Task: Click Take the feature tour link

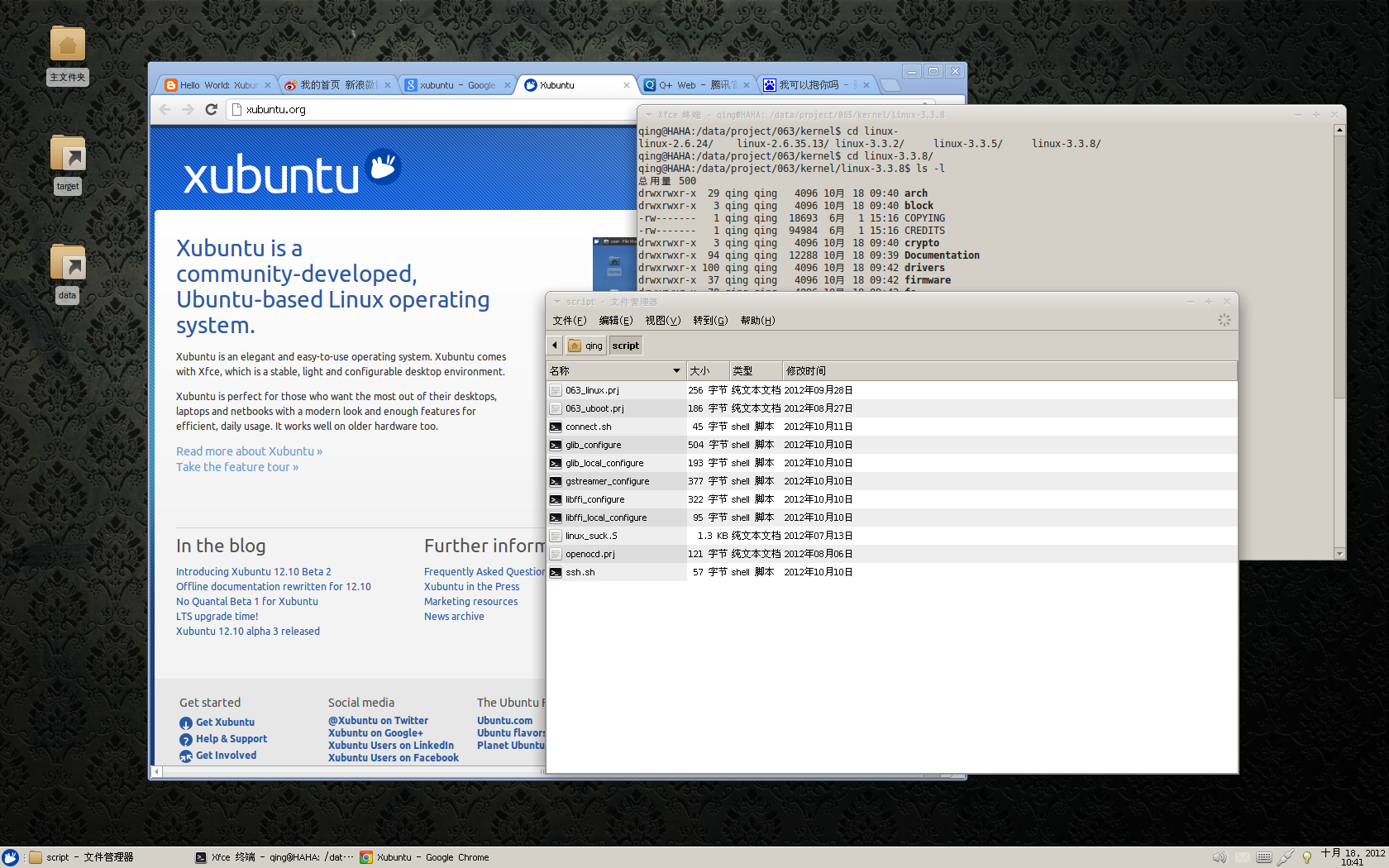Action: coord(237,467)
